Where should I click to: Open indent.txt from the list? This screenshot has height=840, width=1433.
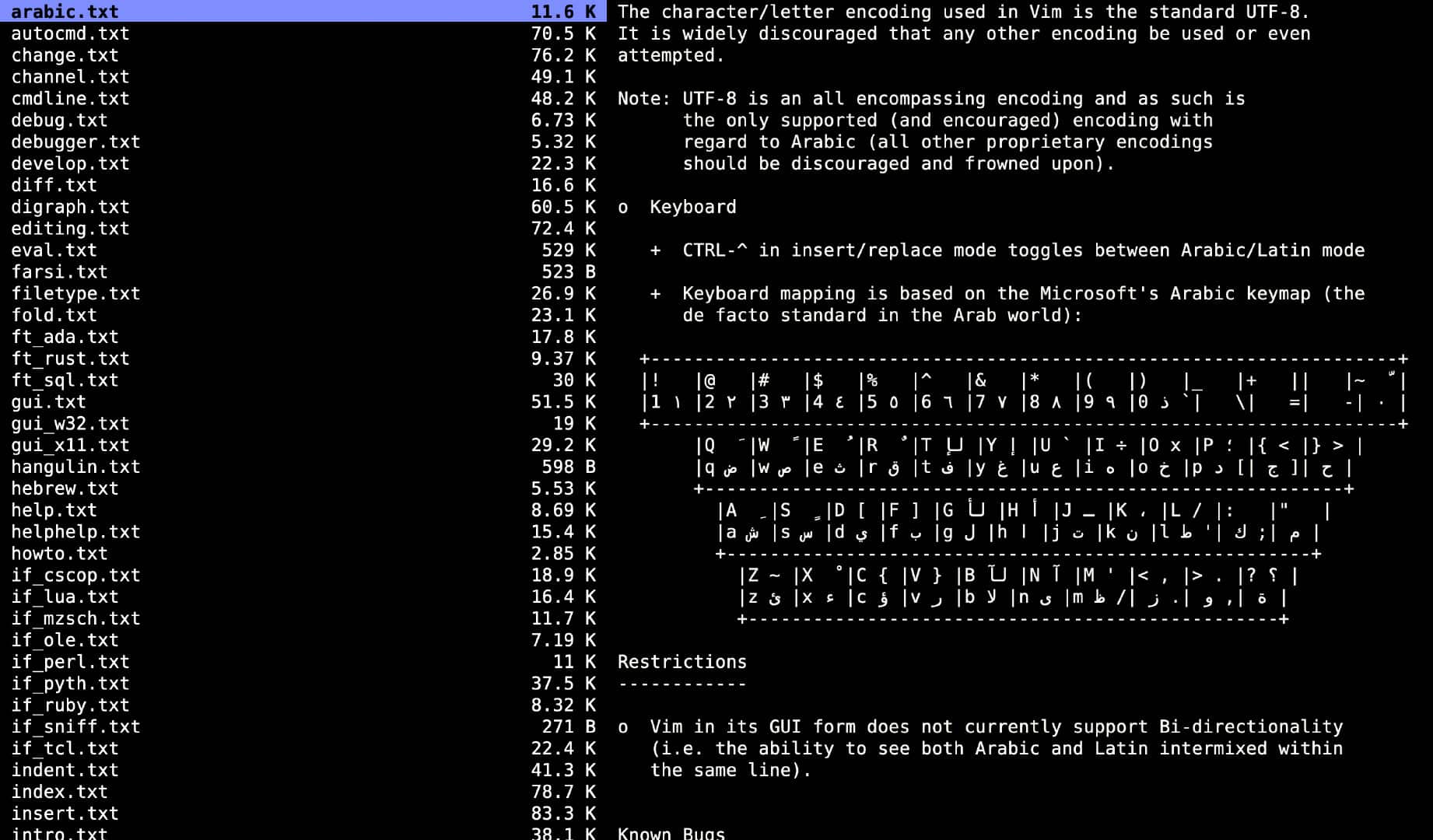(x=303, y=770)
